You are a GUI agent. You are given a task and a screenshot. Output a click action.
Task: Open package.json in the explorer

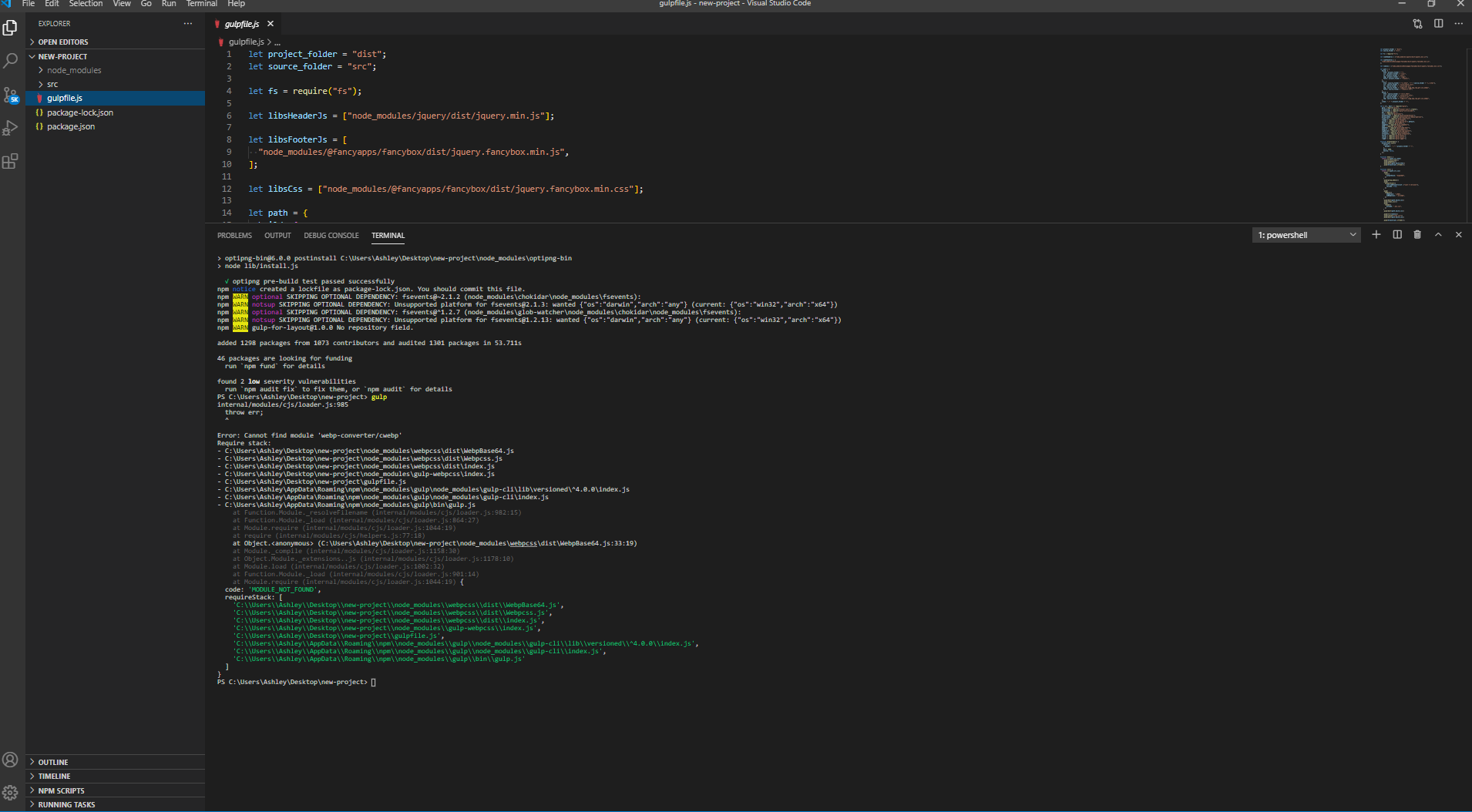pyautogui.click(x=116, y=126)
